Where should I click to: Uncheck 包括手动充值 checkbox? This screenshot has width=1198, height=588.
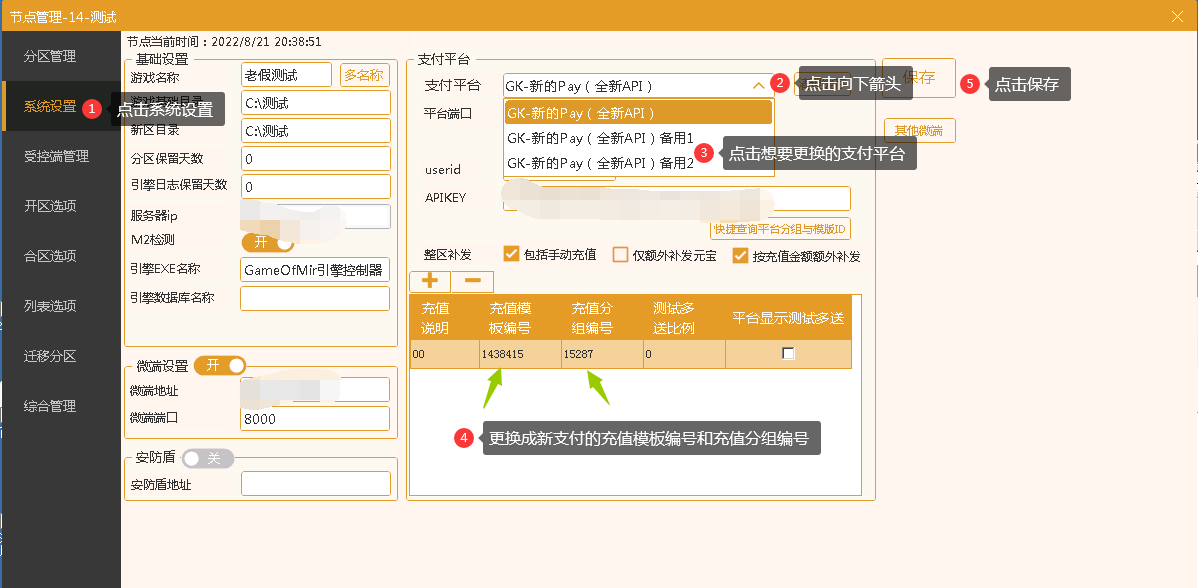(x=512, y=255)
